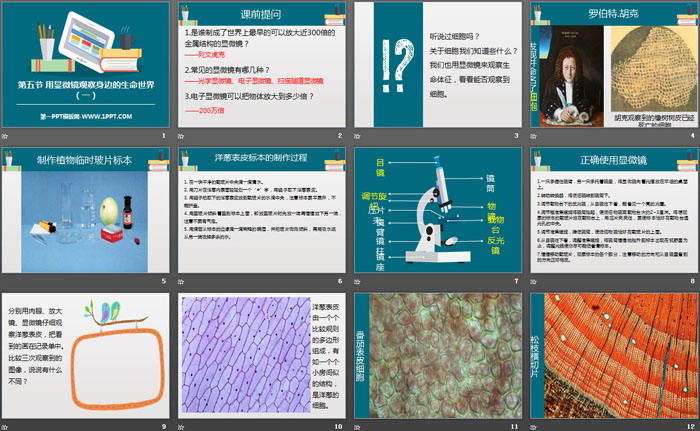Viewport: 700px width, 431px height.
Task: Click the animation star icon under slide 11
Action: pos(357,427)
